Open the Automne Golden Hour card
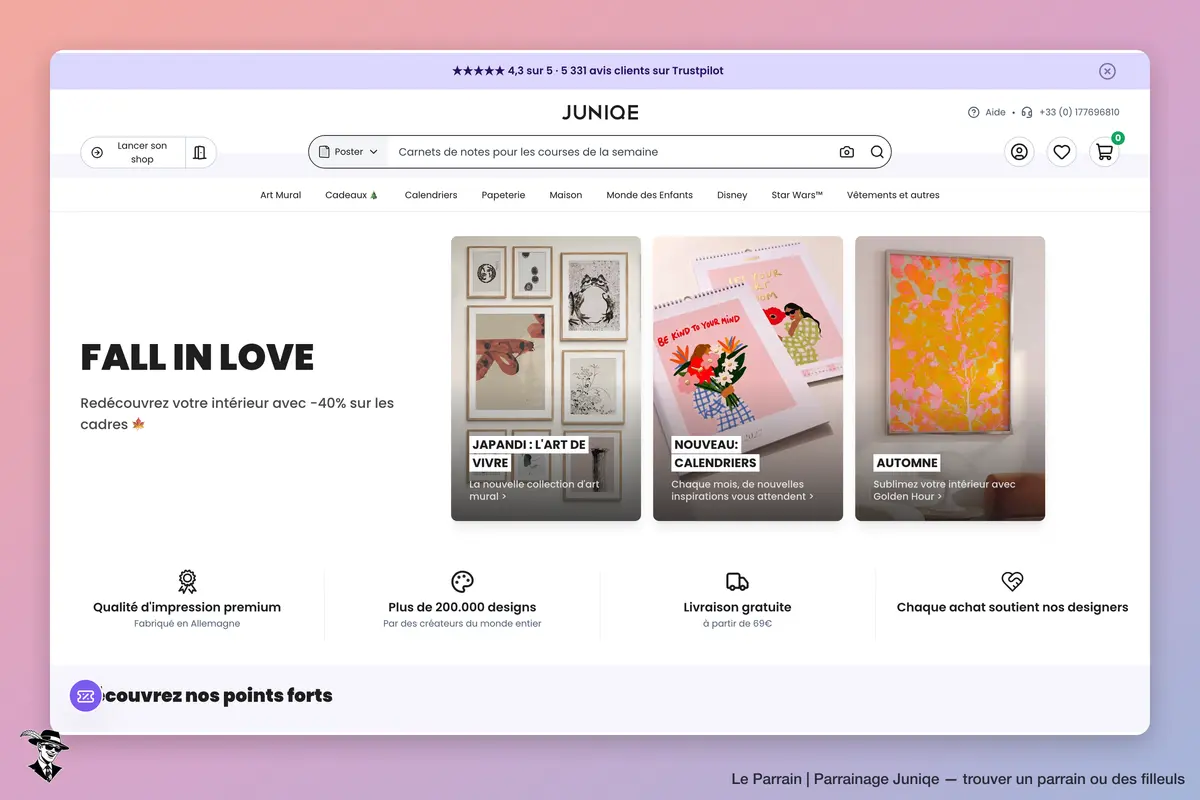1200x800 pixels. pyautogui.click(x=950, y=378)
